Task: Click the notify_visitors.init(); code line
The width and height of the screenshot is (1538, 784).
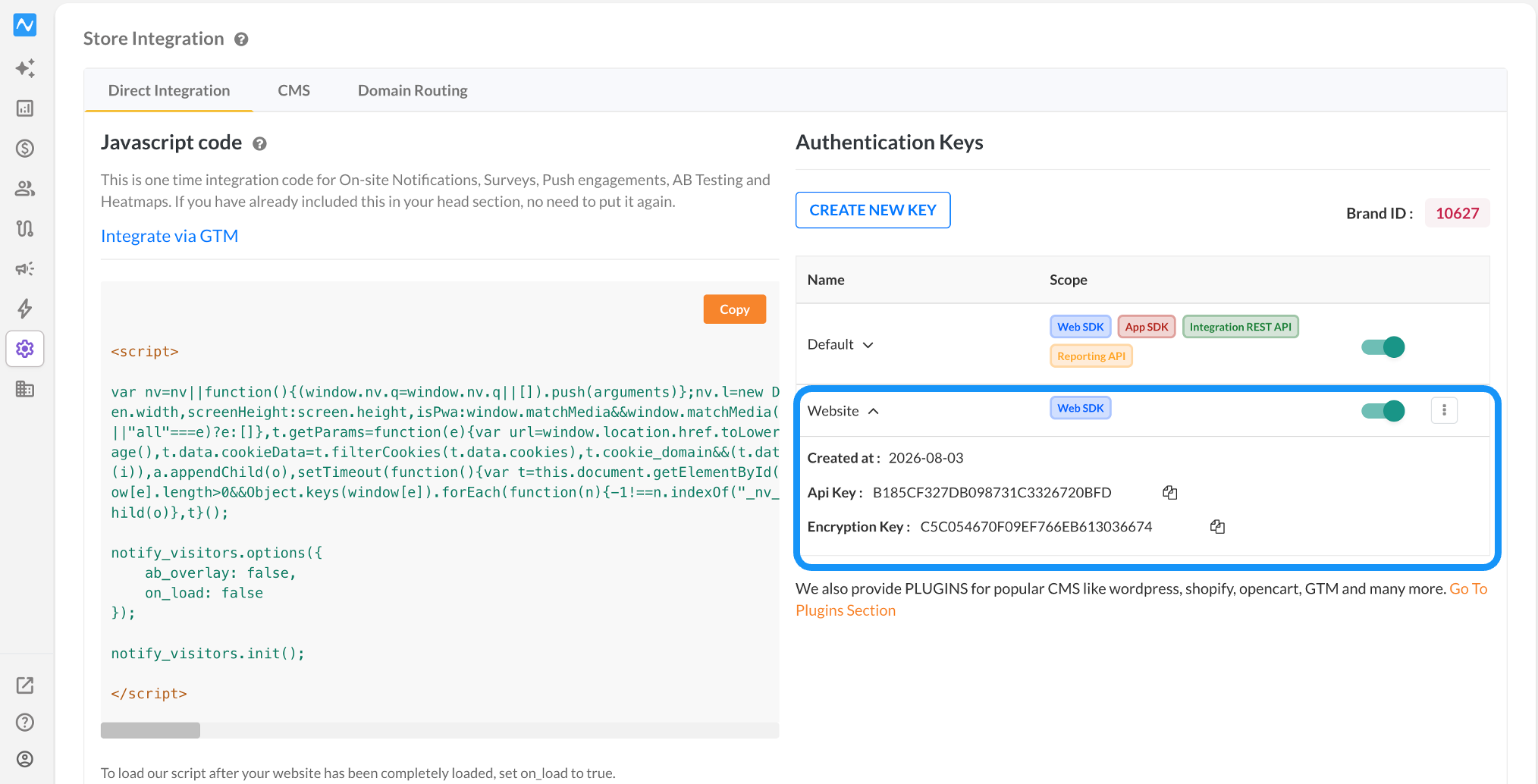Action: coord(208,654)
